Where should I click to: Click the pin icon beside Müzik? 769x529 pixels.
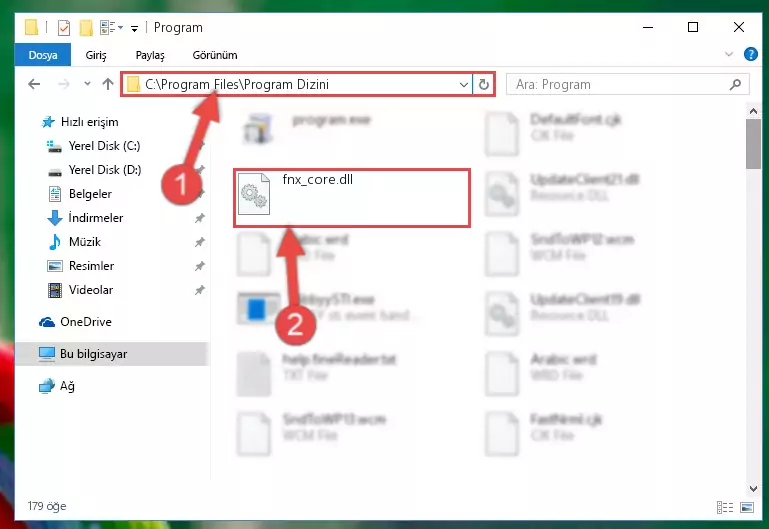[x=200, y=242]
